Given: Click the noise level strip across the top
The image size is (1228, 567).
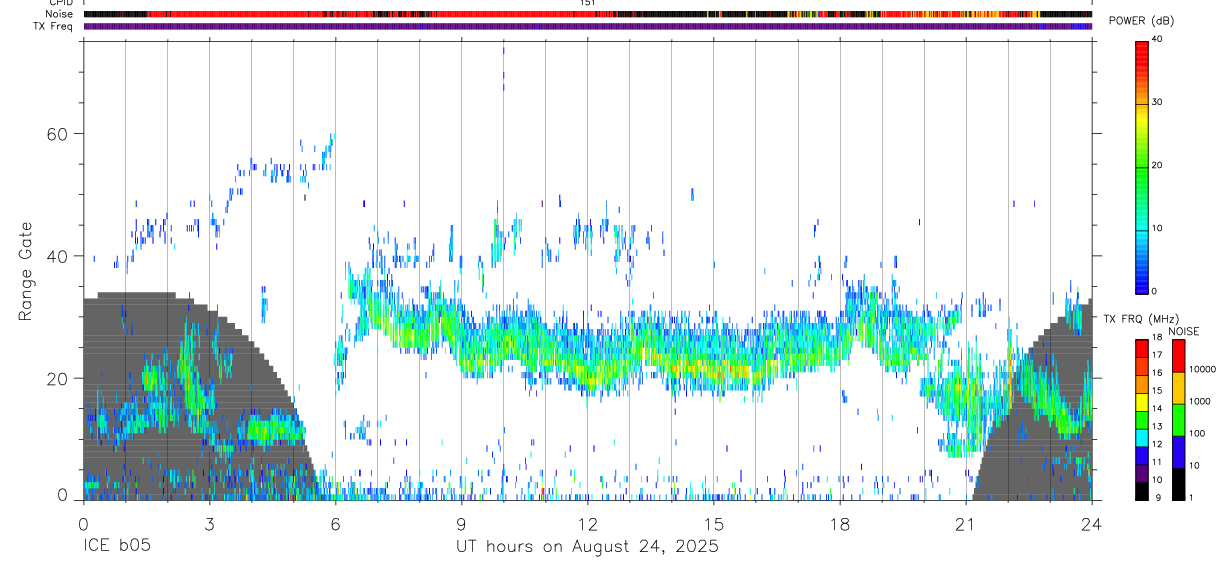Looking at the screenshot, I should point(587,14).
